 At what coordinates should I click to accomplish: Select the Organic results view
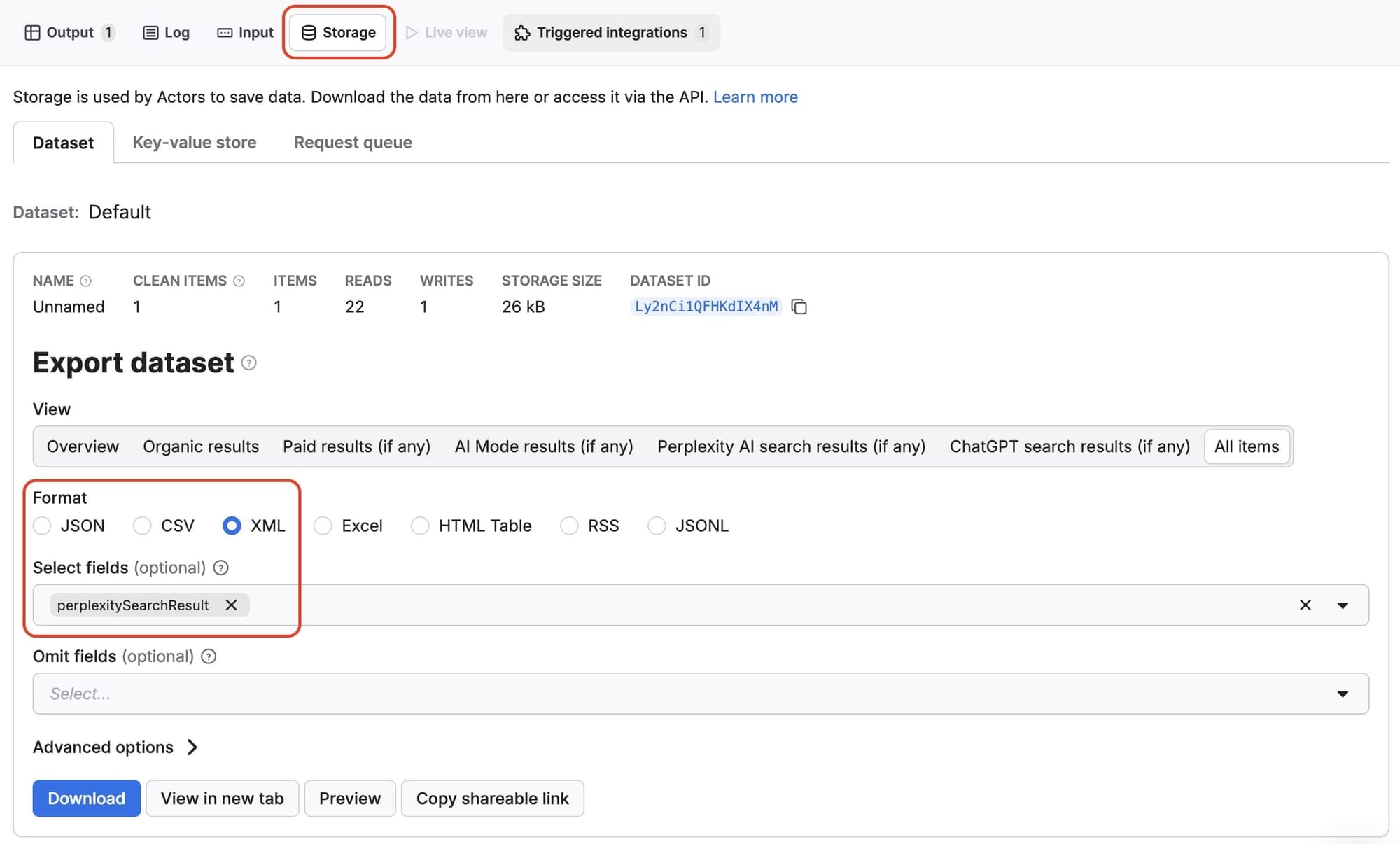click(x=201, y=446)
